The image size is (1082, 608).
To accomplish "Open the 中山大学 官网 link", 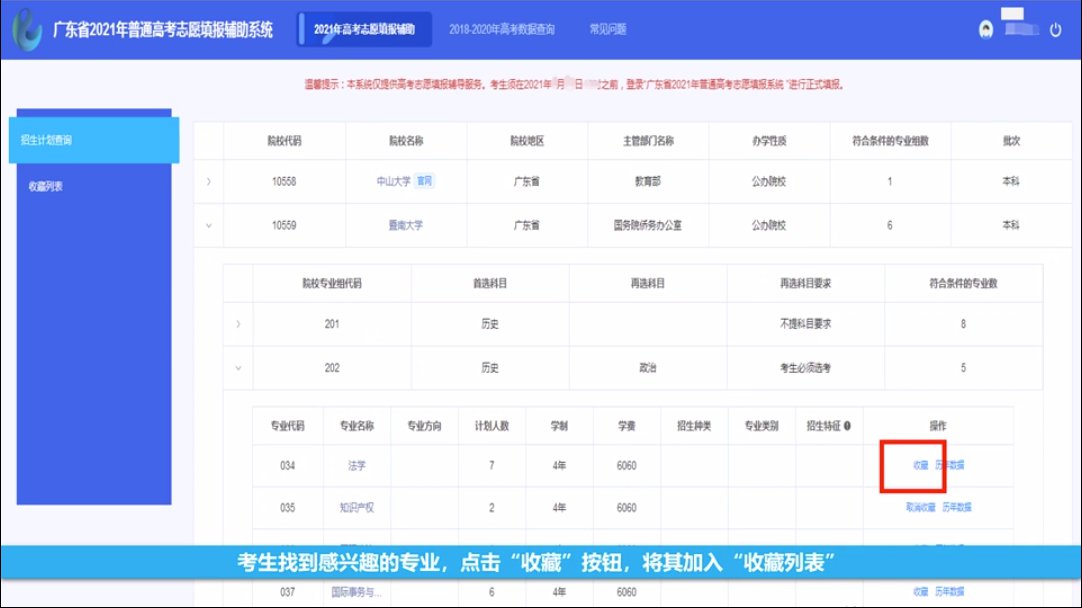I will tap(425, 182).
